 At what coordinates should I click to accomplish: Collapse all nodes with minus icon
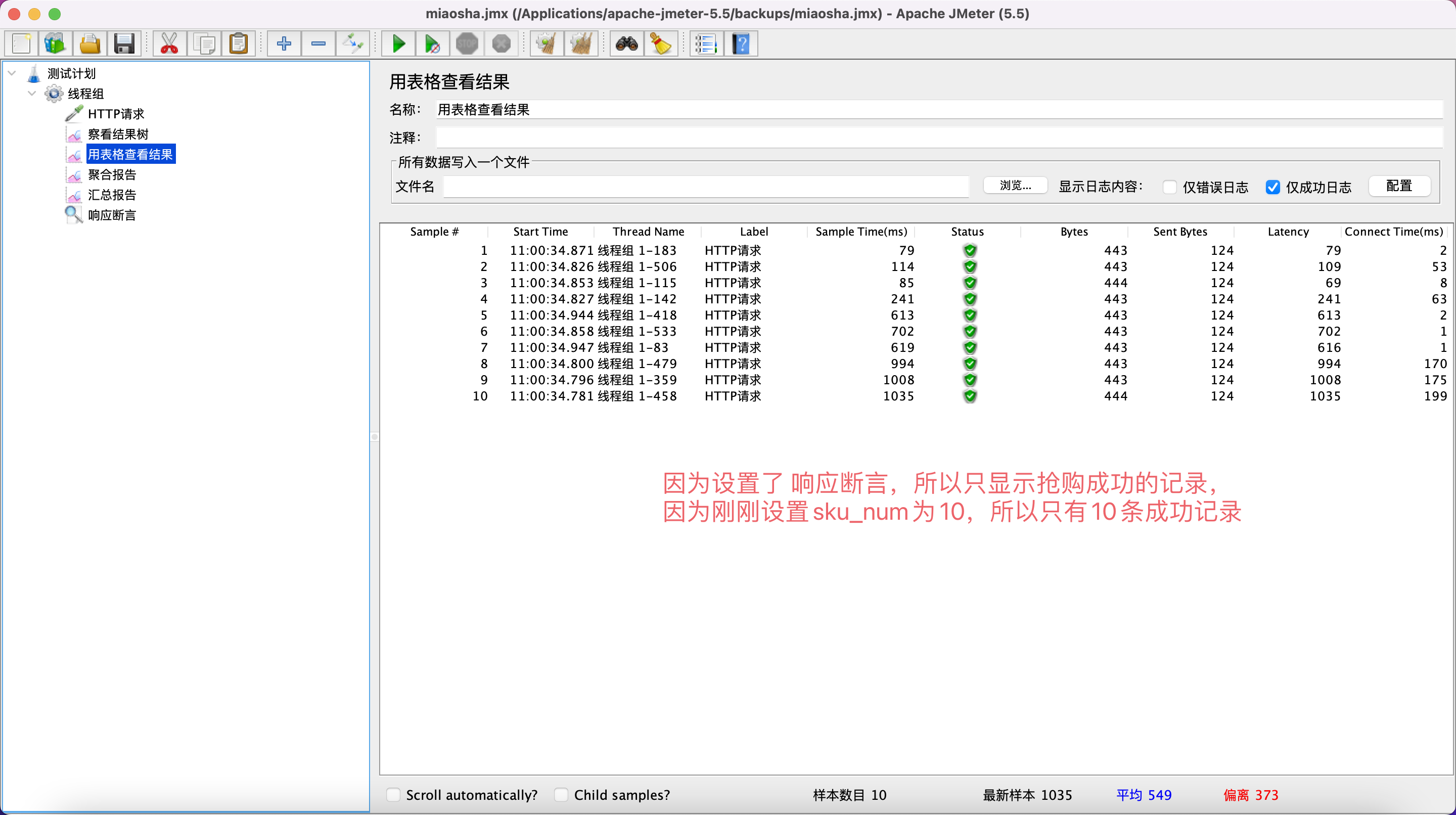click(x=318, y=43)
